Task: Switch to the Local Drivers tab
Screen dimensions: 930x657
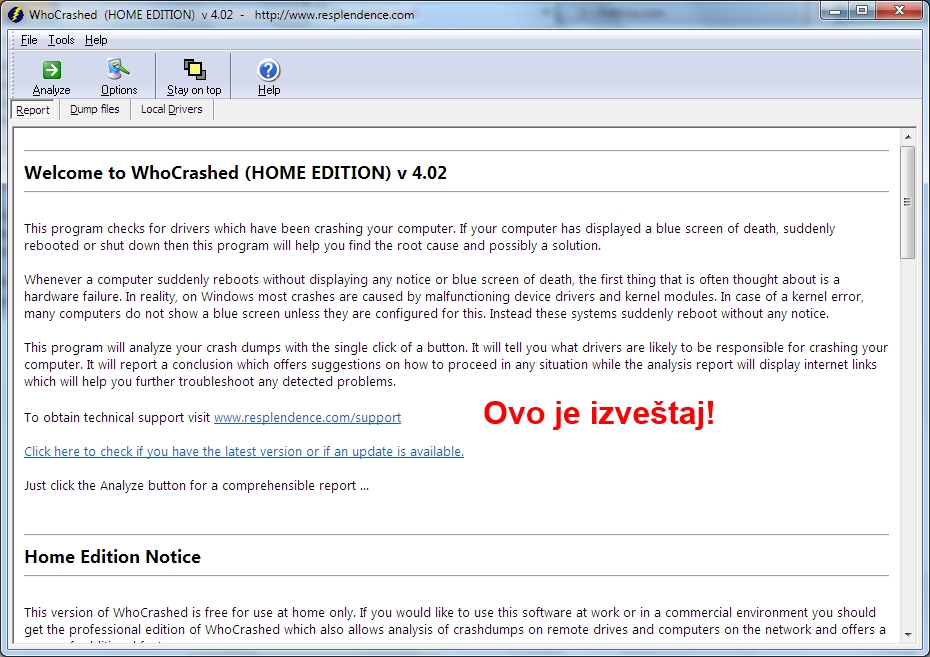Action: click(171, 109)
